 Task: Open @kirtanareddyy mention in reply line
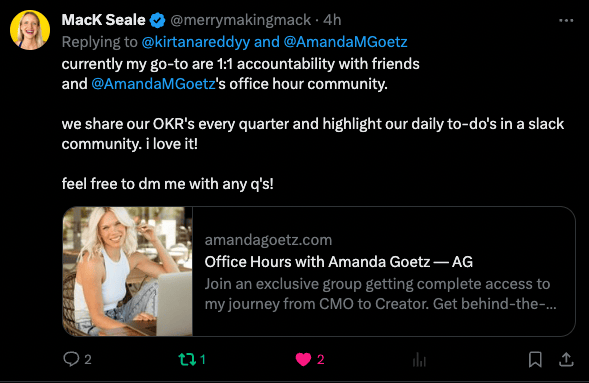[195, 42]
